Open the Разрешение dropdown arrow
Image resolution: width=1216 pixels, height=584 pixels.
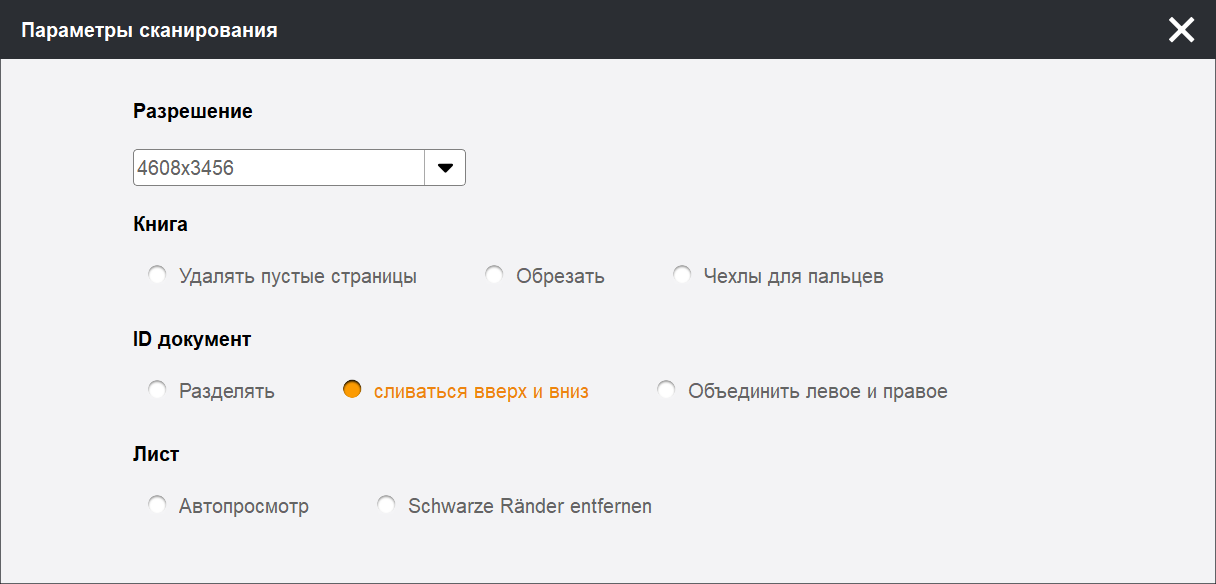click(445, 168)
